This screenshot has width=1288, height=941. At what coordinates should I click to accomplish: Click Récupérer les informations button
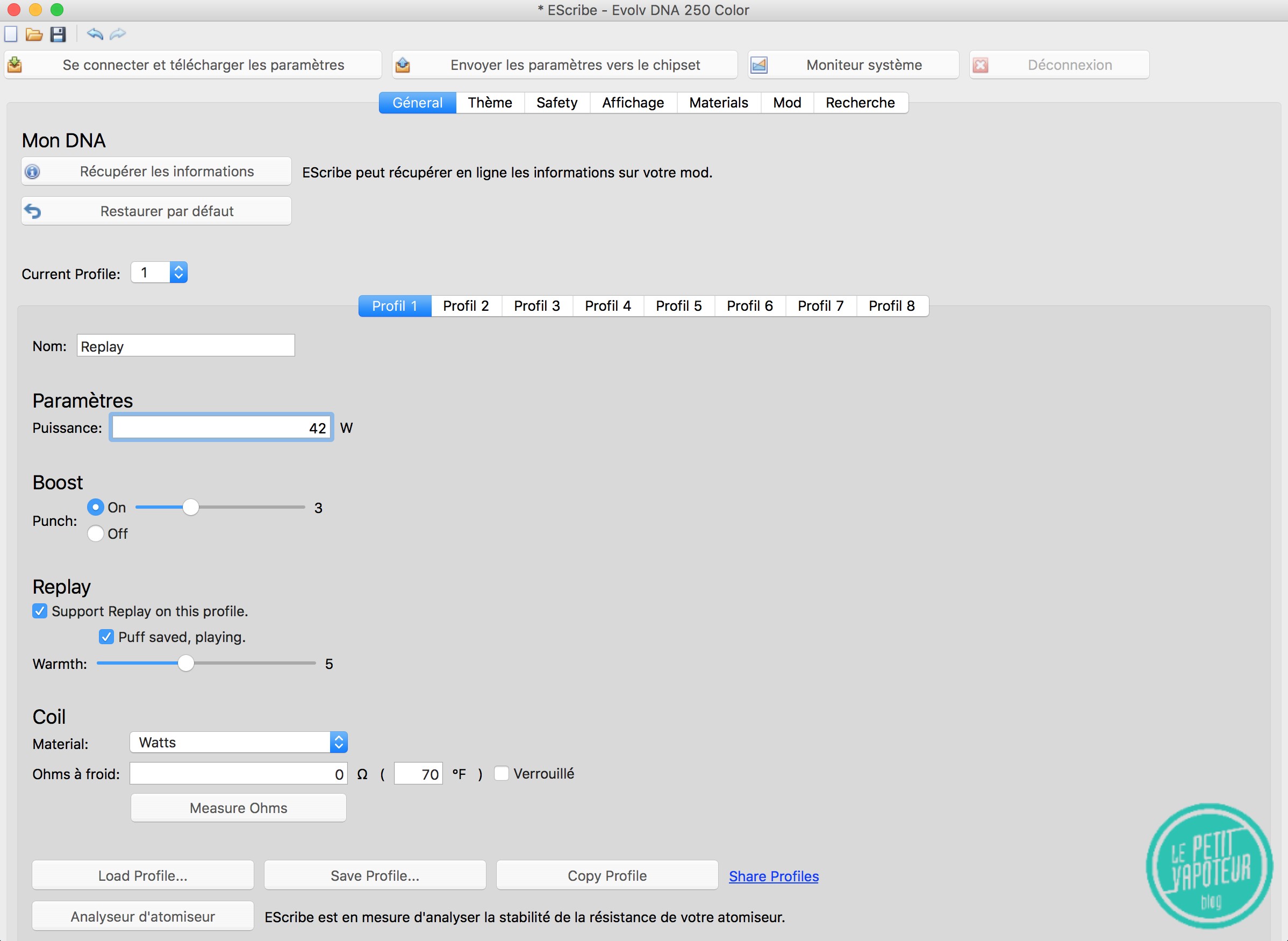pyautogui.click(x=156, y=172)
